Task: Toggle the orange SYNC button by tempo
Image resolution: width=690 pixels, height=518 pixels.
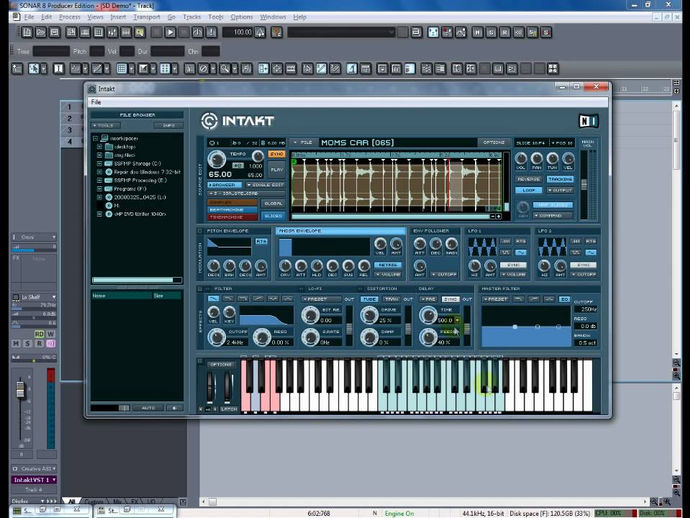Action: pyautogui.click(x=277, y=154)
